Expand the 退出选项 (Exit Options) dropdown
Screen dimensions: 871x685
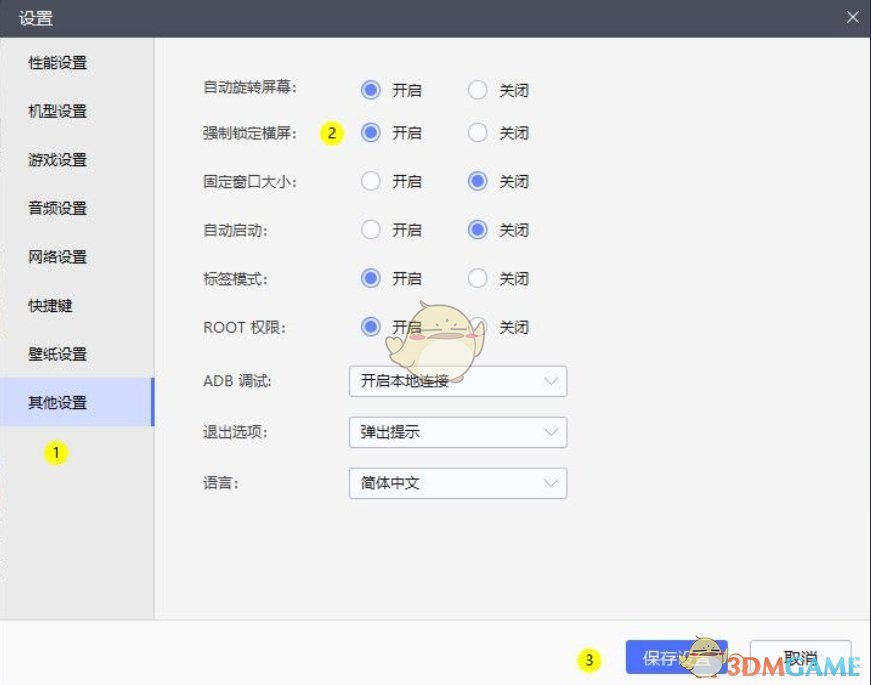(x=457, y=432)
